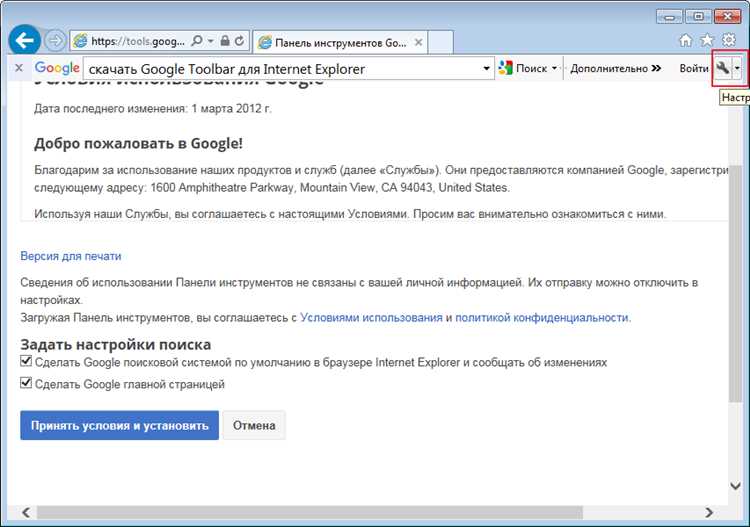Close the 'Панель инструментов Go...' tab

(x=418, y=43)
